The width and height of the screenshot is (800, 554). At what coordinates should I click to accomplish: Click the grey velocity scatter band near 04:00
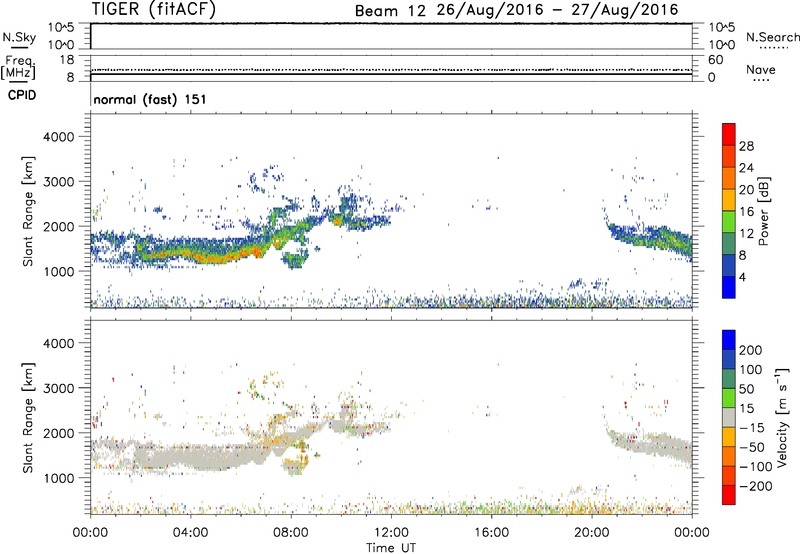pyautogui.click(x=191, y=457)
